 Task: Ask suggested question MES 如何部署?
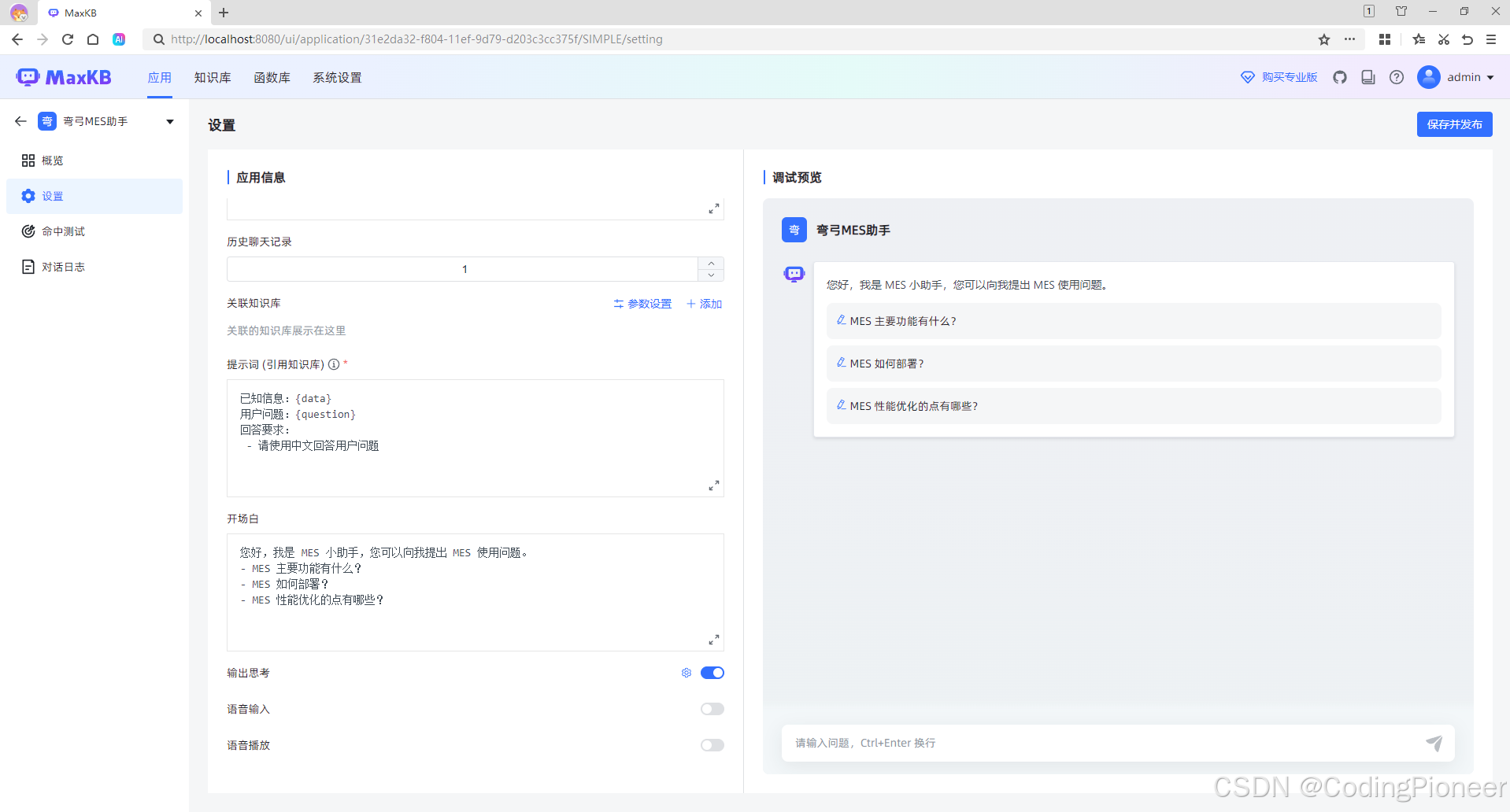[1134, 364]
